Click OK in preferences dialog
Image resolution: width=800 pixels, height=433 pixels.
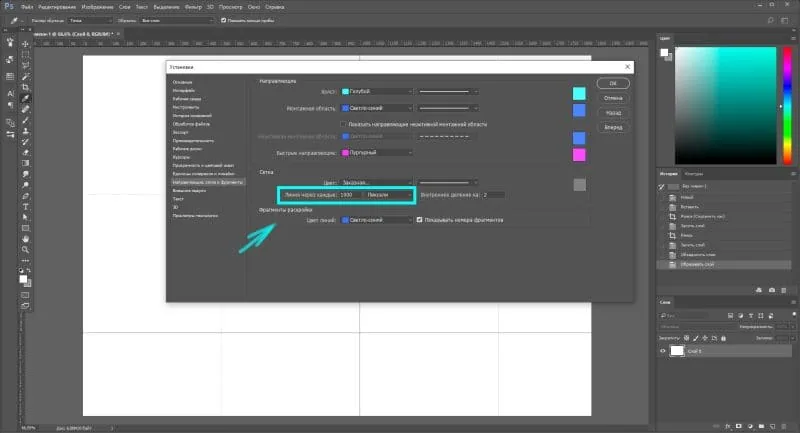click(613, 83)
